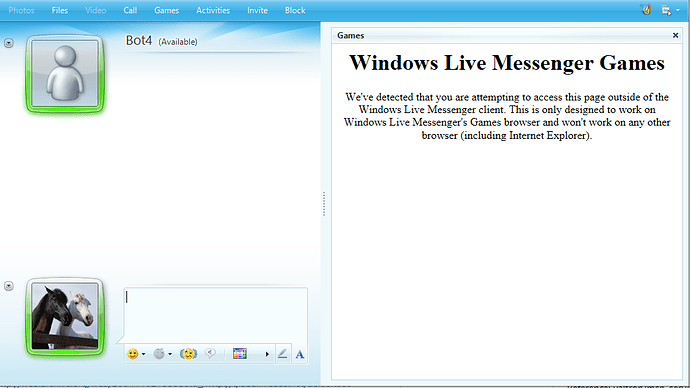Open the winks icon
690x388 pixels.
159,354
